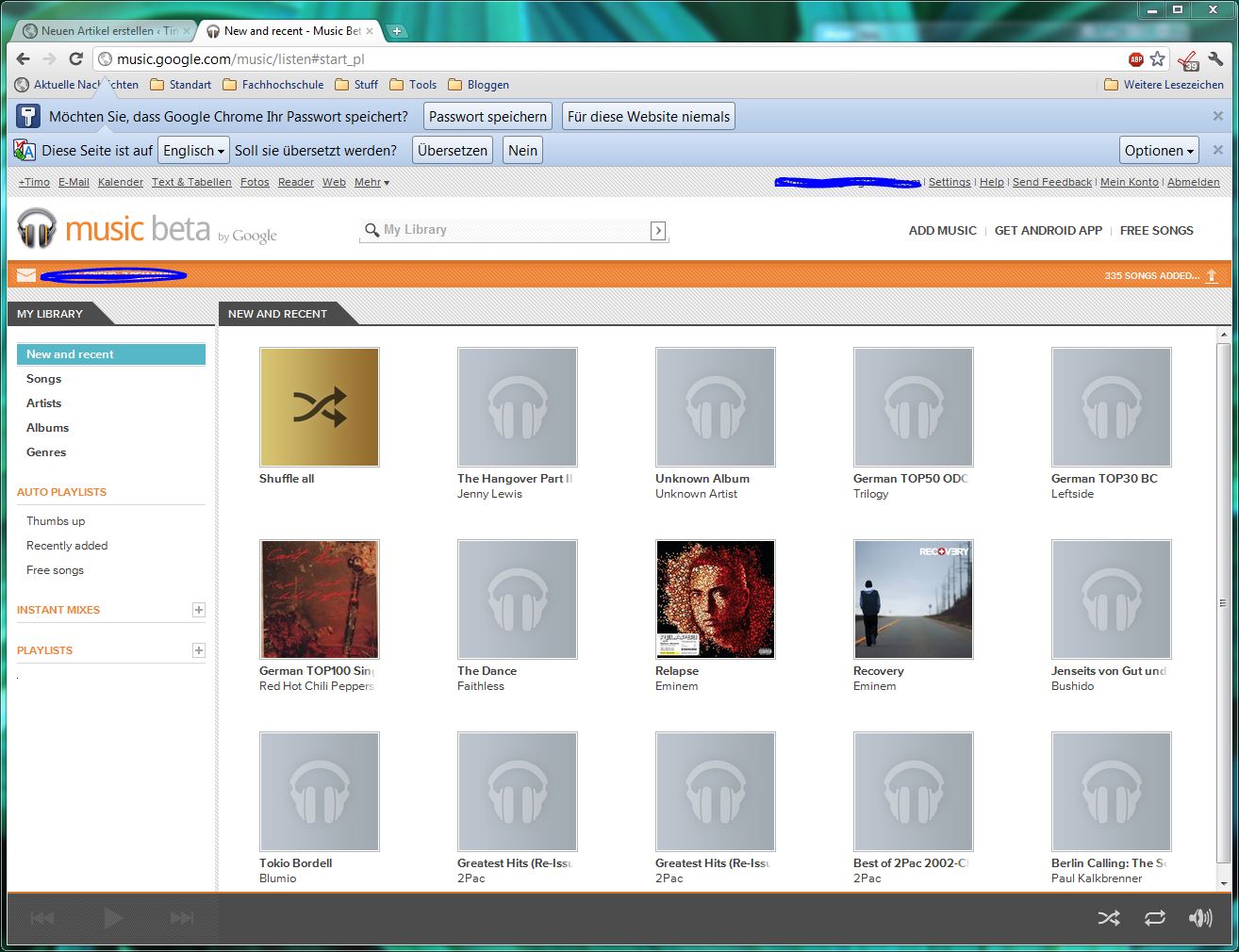This screenshot has height=952, width=1239.
Task: Open Recently added auto playlist
Action: click(x=67, y=546)
